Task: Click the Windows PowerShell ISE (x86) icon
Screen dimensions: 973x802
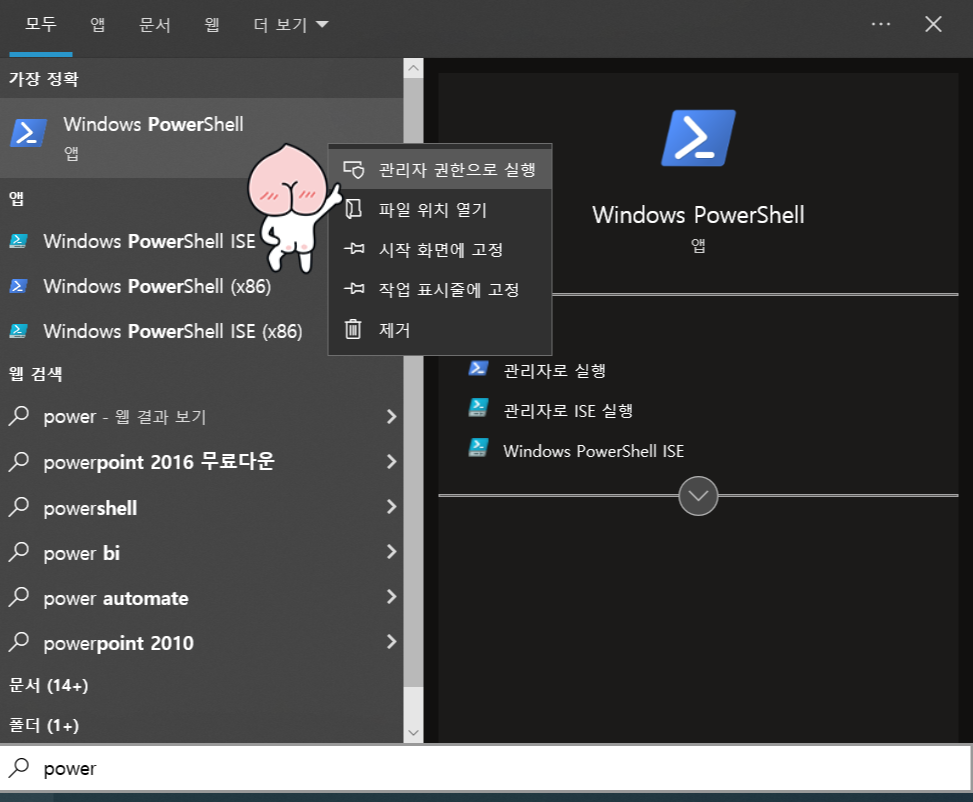Action: pyautogui.click(x=18, y=331)
